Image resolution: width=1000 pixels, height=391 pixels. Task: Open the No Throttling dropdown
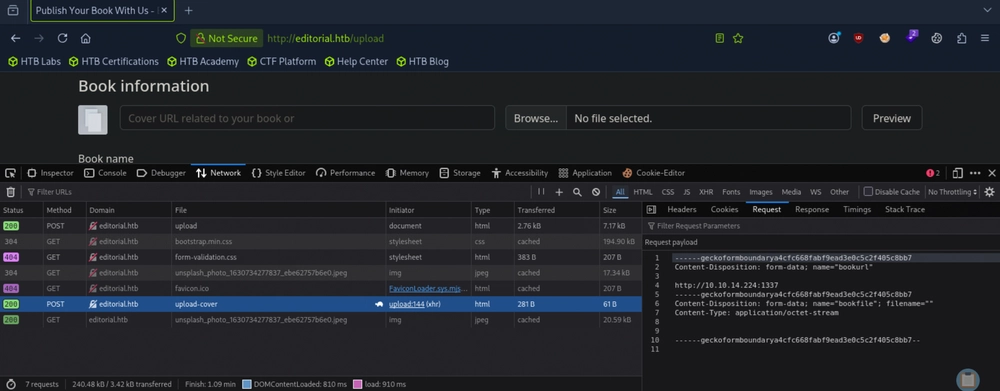tap(953, 192)
